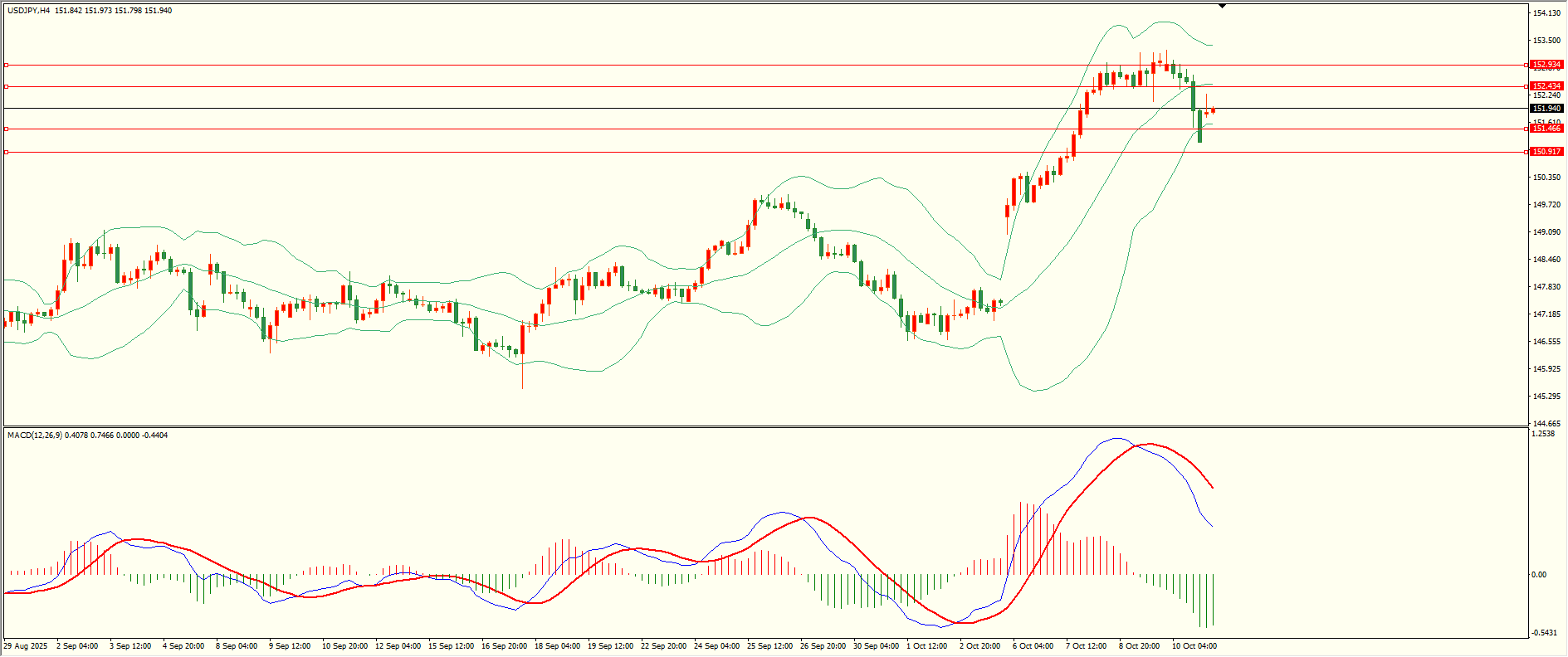Click the 154.130 price scale value
Viewport: 1568px width, 657px height.
[1546, 13]
